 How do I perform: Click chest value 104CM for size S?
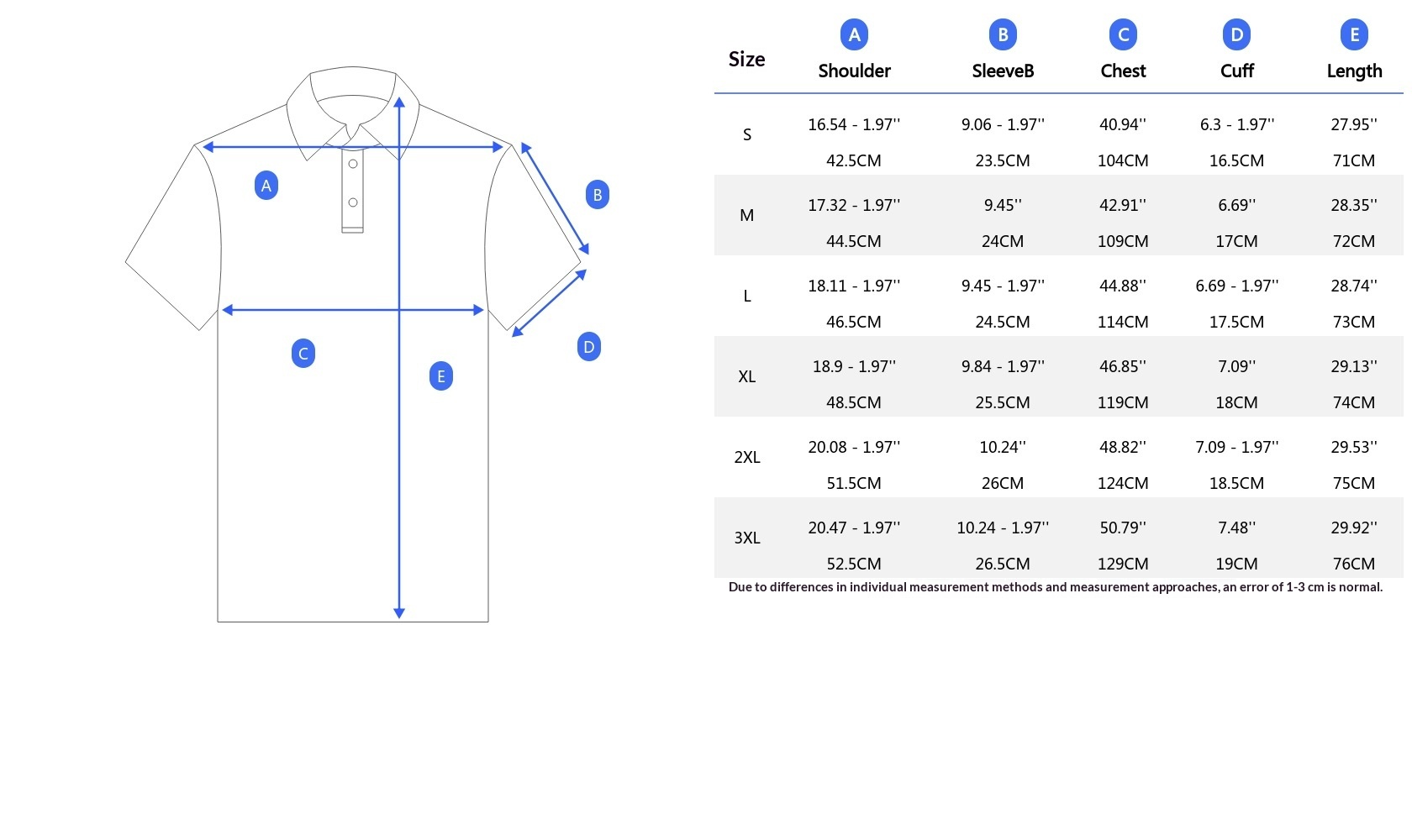tap(1123, 160)
